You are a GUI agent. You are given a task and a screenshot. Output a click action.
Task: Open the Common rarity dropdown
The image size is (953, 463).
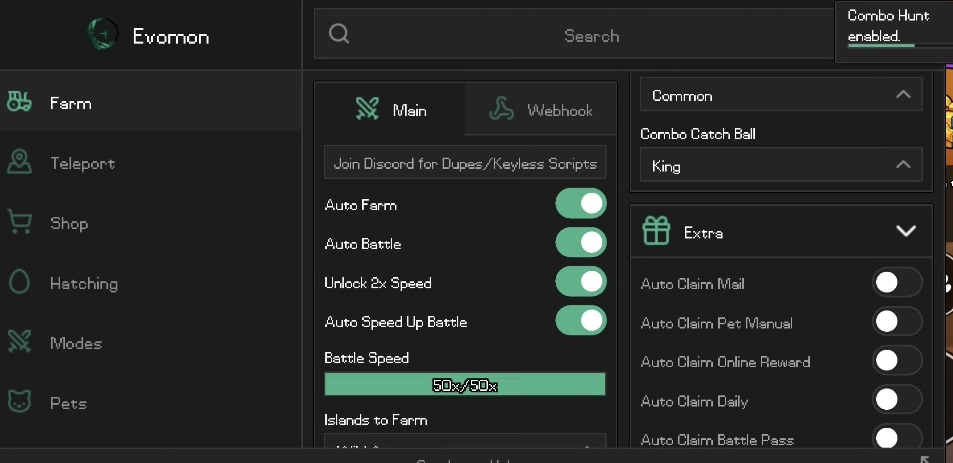tap(781, 94)
